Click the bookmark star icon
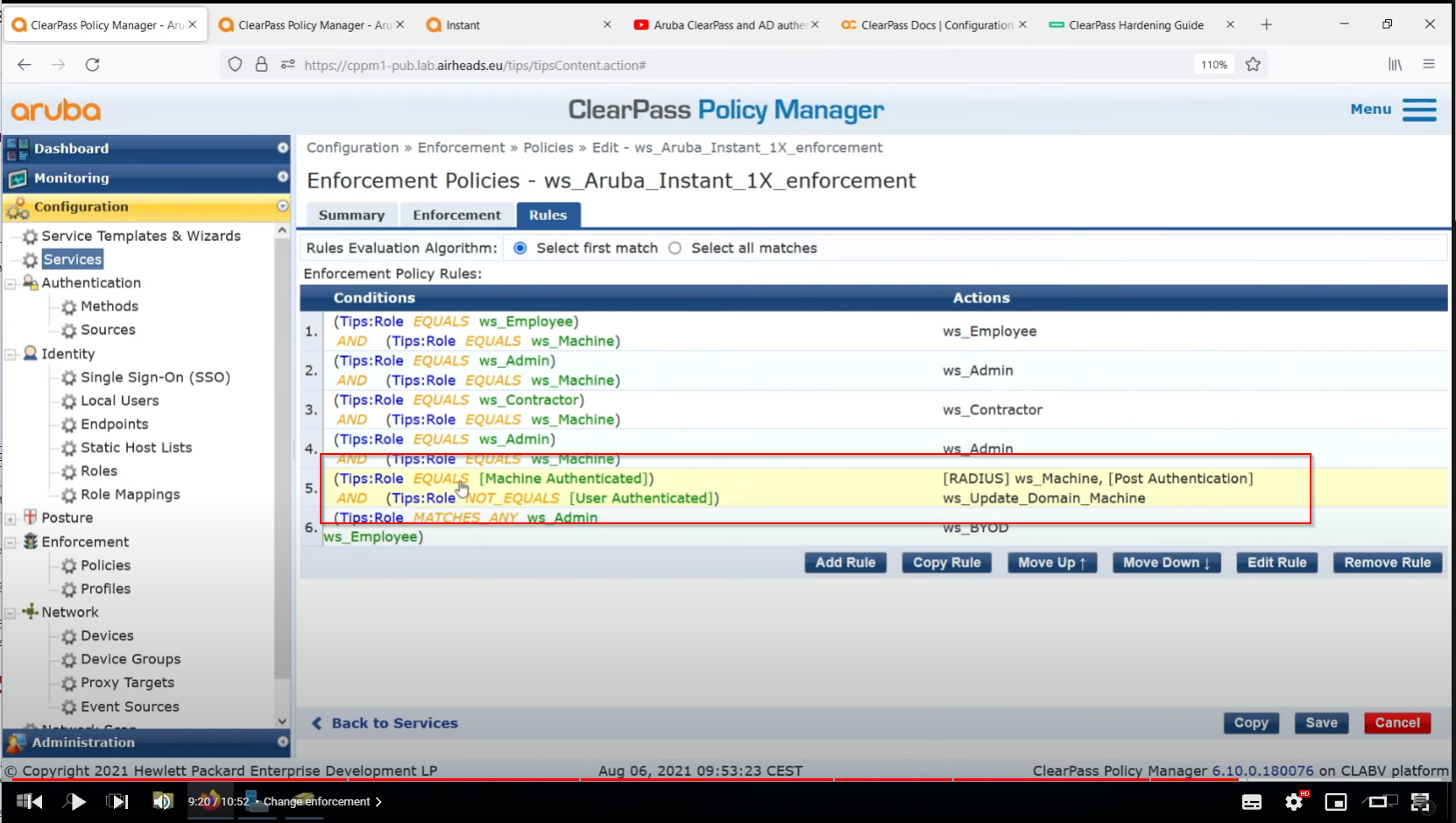 tap(1252, 64)
